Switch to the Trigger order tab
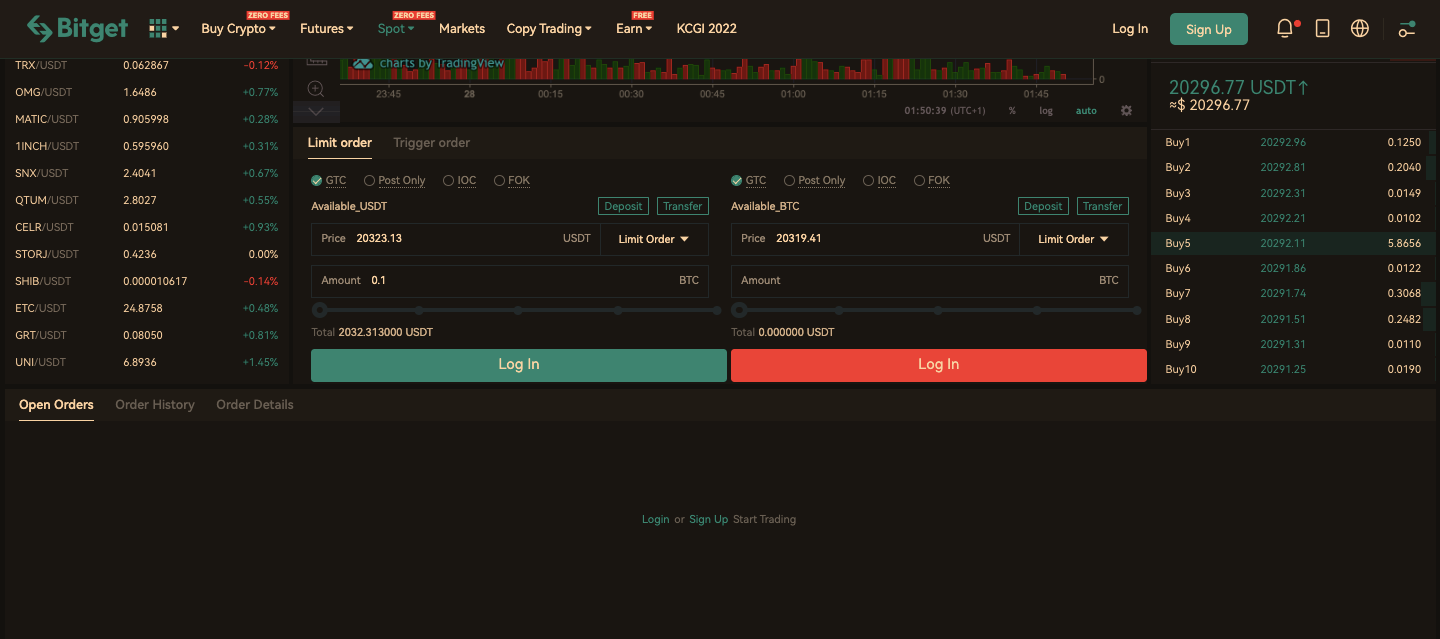Image resolution: width=1440 pixels, height=639 pixels. point(431,143)
